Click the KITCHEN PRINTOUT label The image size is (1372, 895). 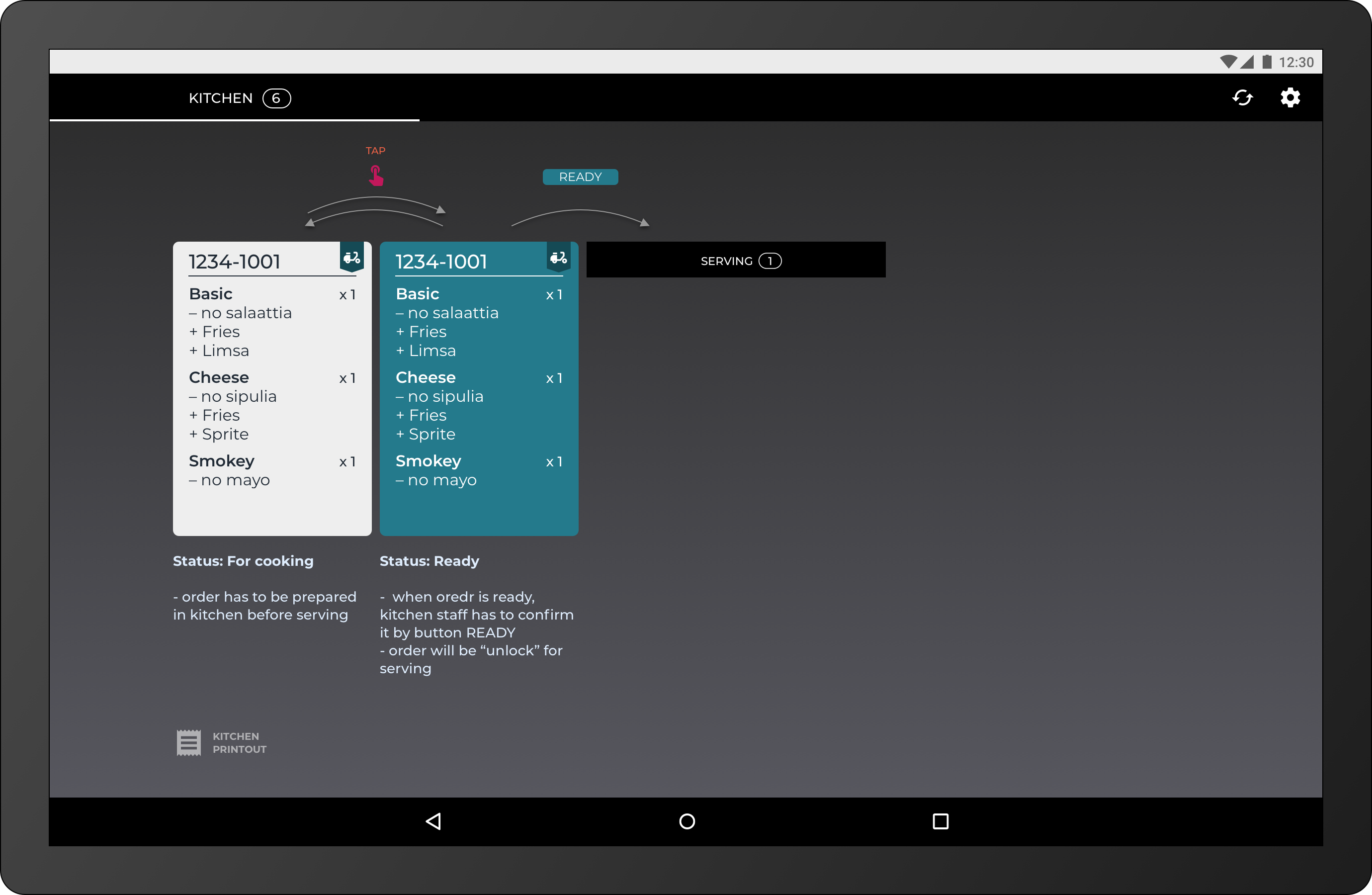pos(239,743)
